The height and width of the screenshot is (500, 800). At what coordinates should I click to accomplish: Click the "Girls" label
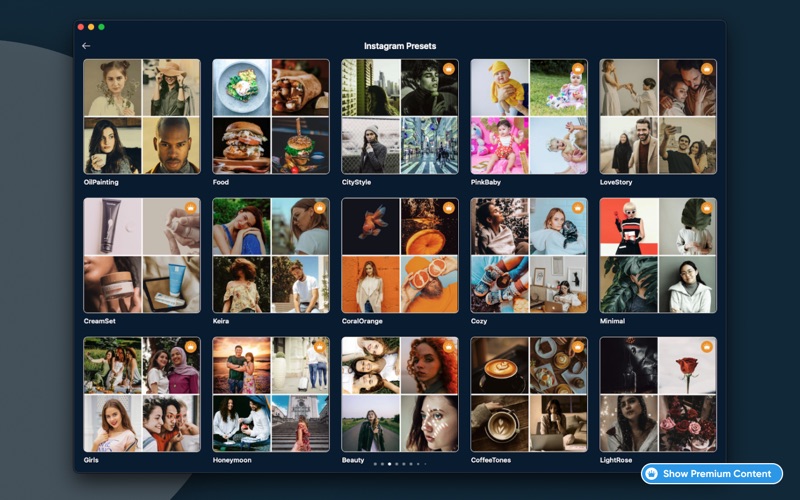pos(91,460)
